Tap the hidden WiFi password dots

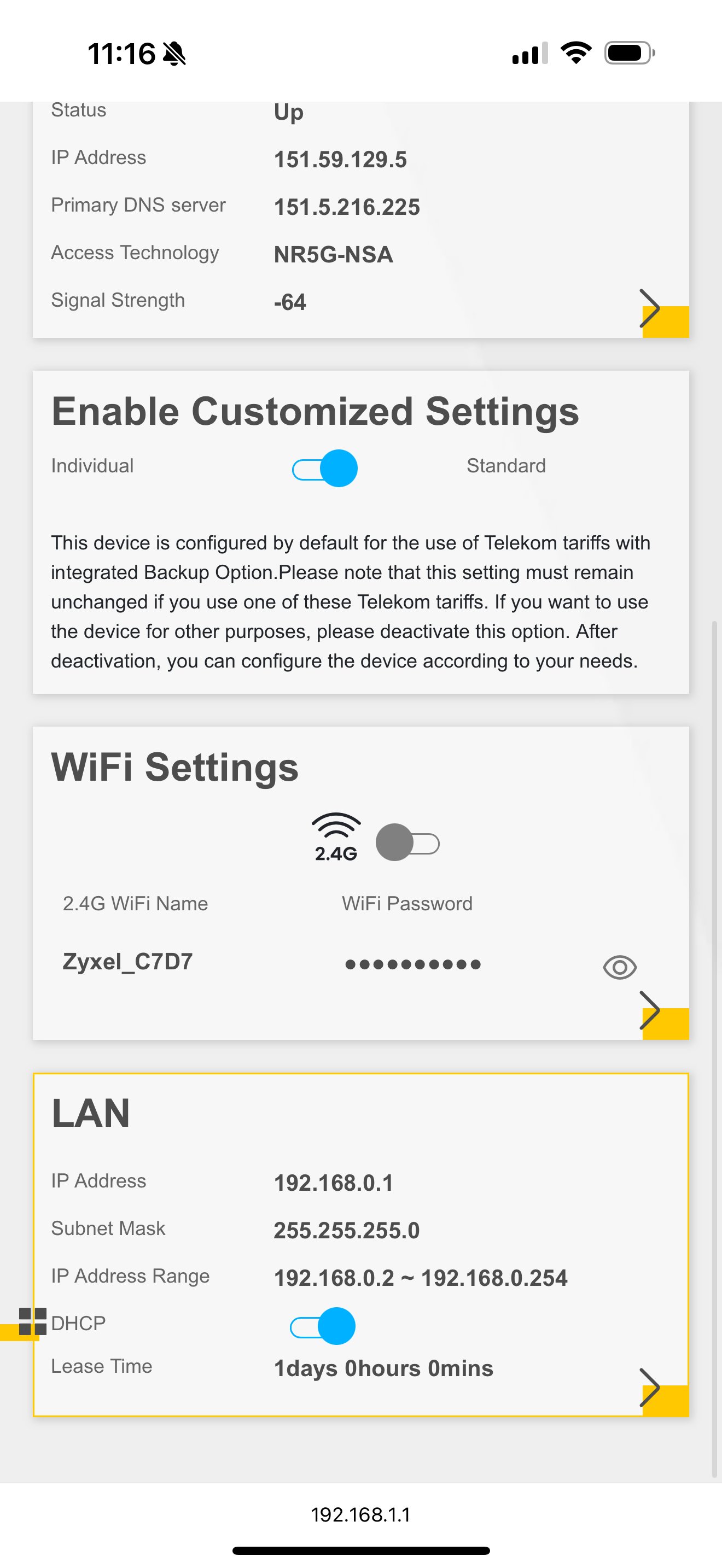[x=413, y=964]
